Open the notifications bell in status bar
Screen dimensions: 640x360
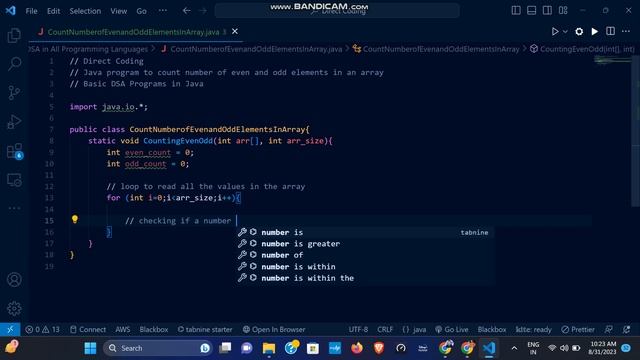point(627,329)
